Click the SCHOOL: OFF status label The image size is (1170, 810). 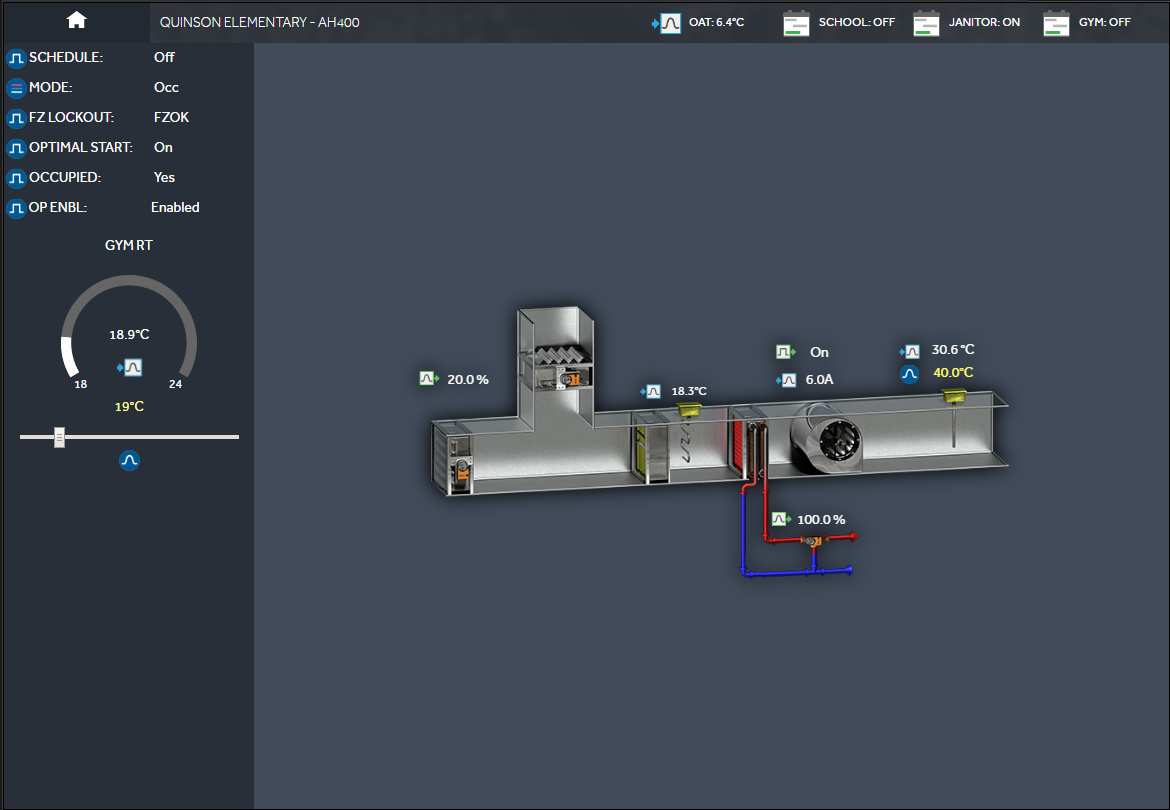pos(857,22)
